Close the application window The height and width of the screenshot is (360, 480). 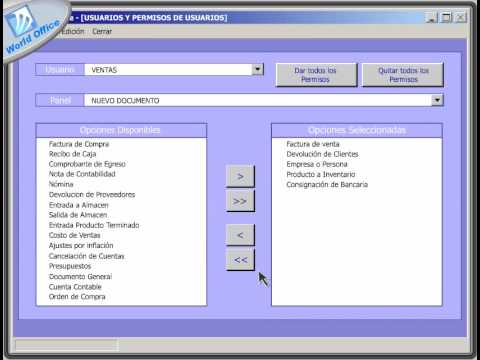(460, 17)
